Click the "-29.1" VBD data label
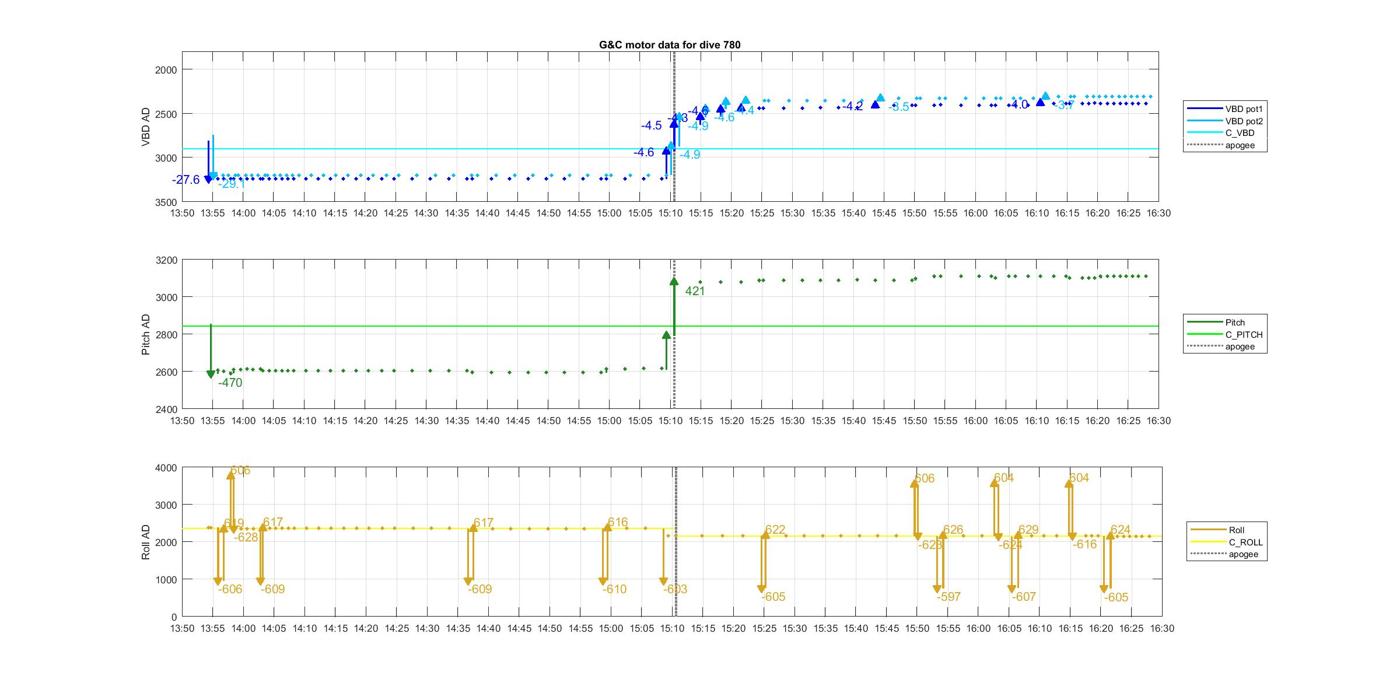 pyautogui.click(x=232, y=184)
